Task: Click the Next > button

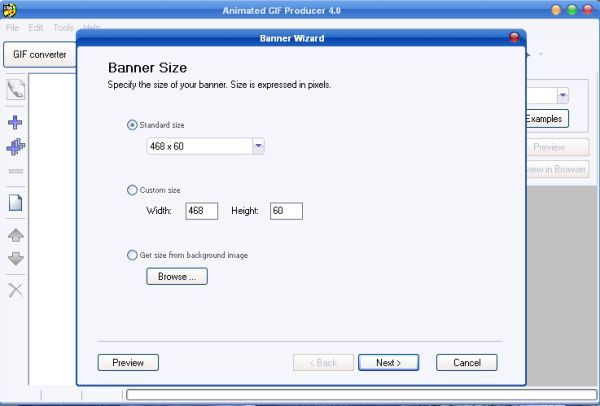Action: (388, 362)
